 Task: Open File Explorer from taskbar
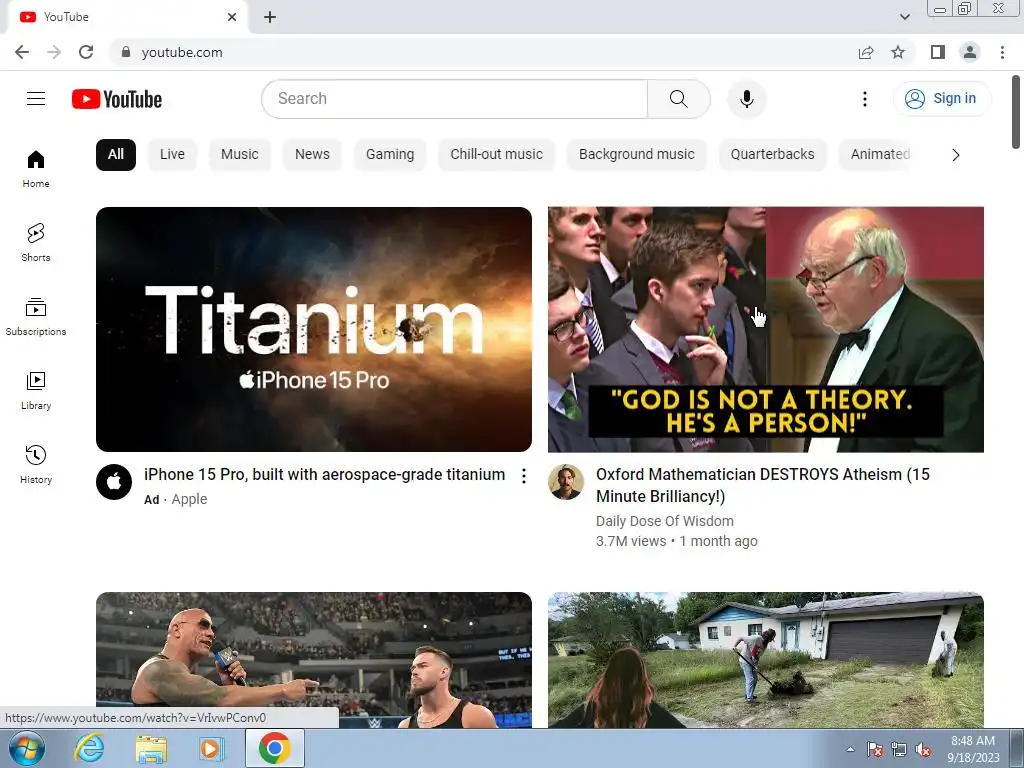click(x=151, y=748)
